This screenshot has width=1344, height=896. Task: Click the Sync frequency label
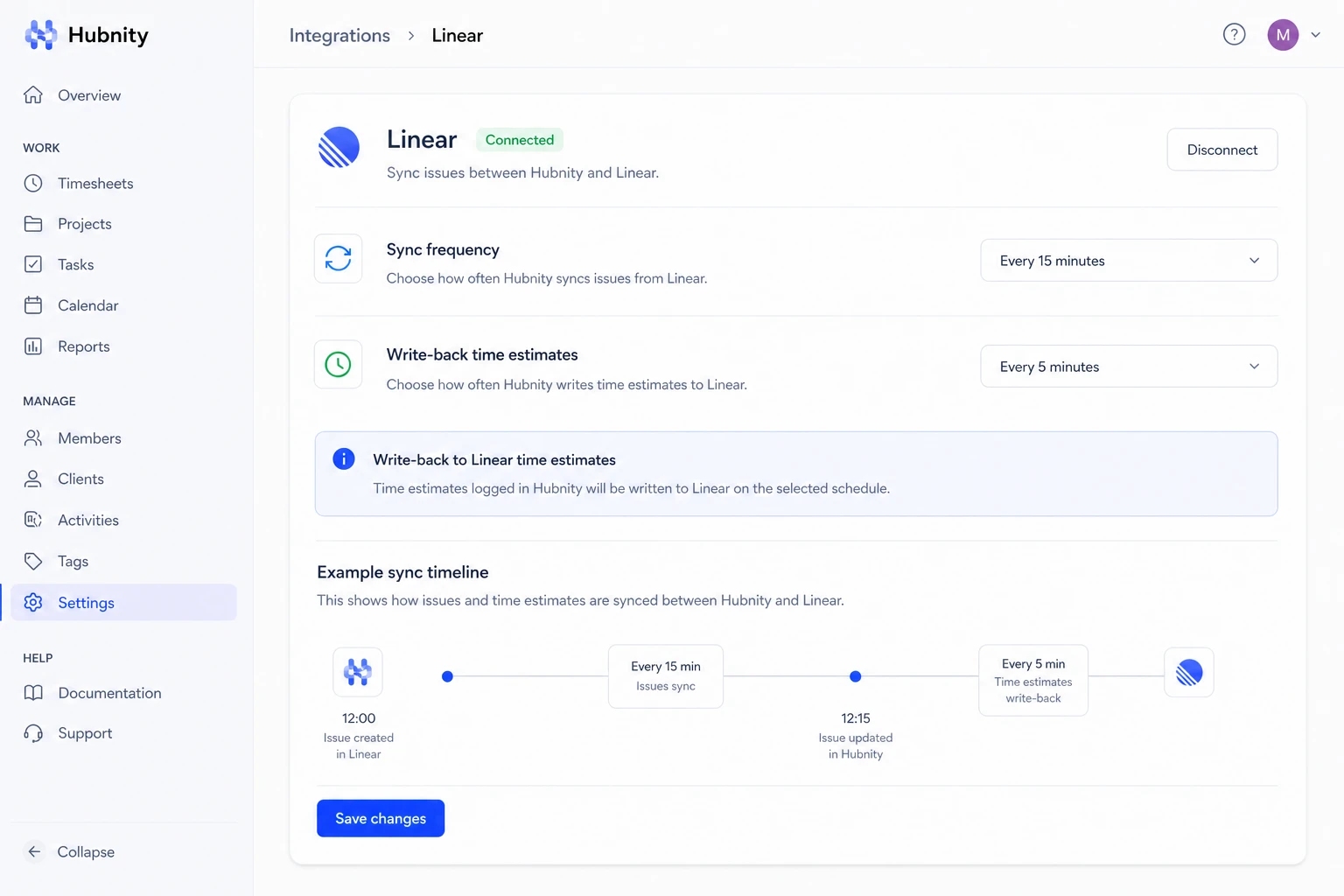(443, 249)
